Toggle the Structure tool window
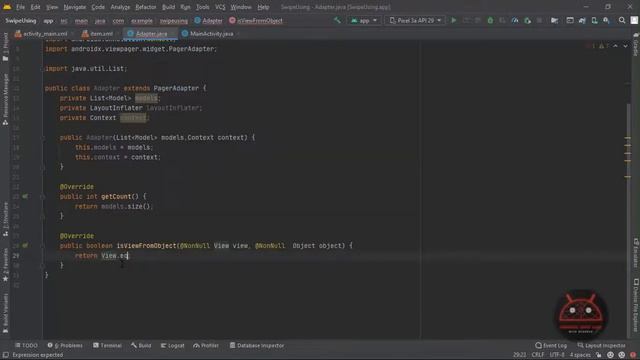This screenshot has width=640, height=360. click(5, 218)
